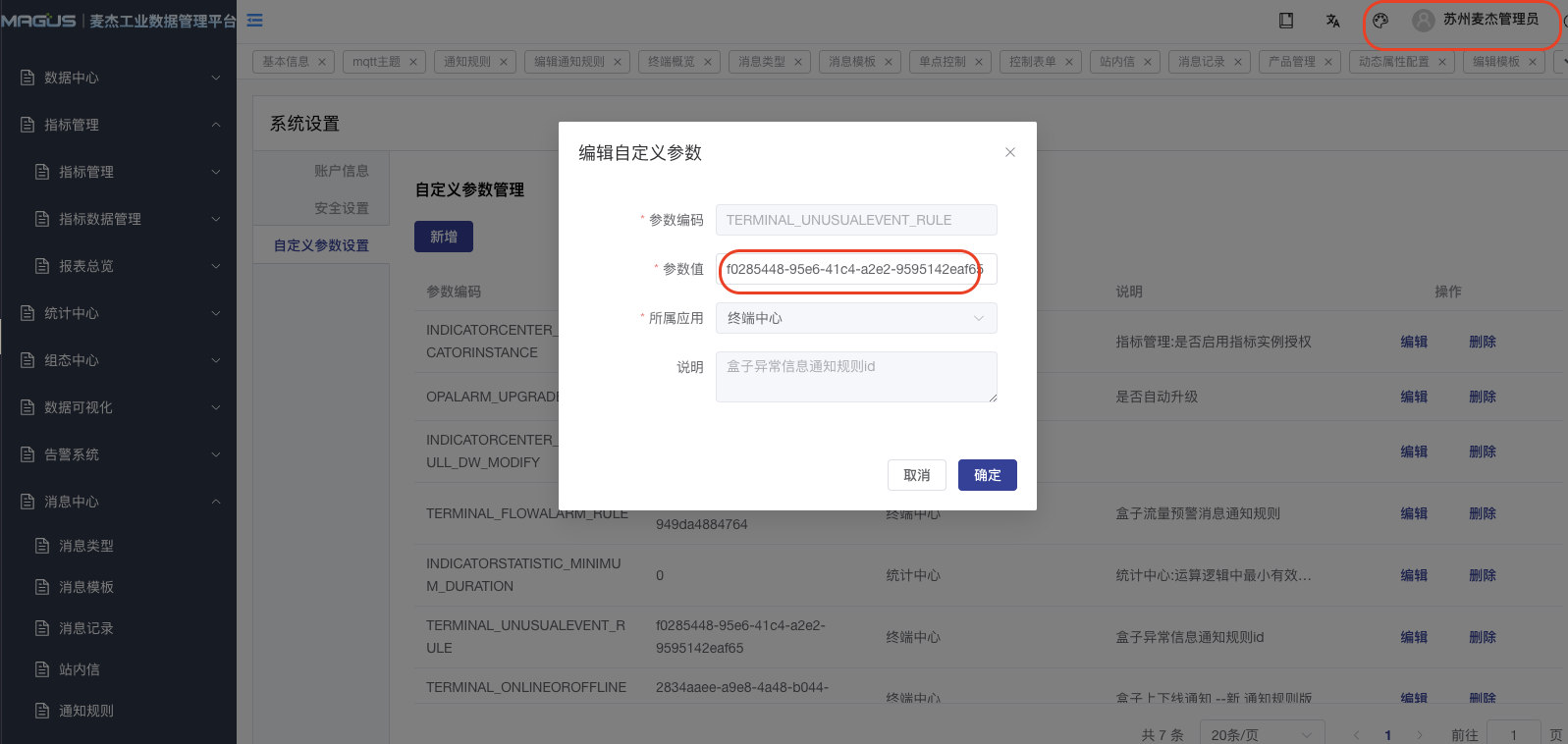Click the 站内信 document icon in sidebar
This screenshot has width=1568, height=744.
coord(42,669)
